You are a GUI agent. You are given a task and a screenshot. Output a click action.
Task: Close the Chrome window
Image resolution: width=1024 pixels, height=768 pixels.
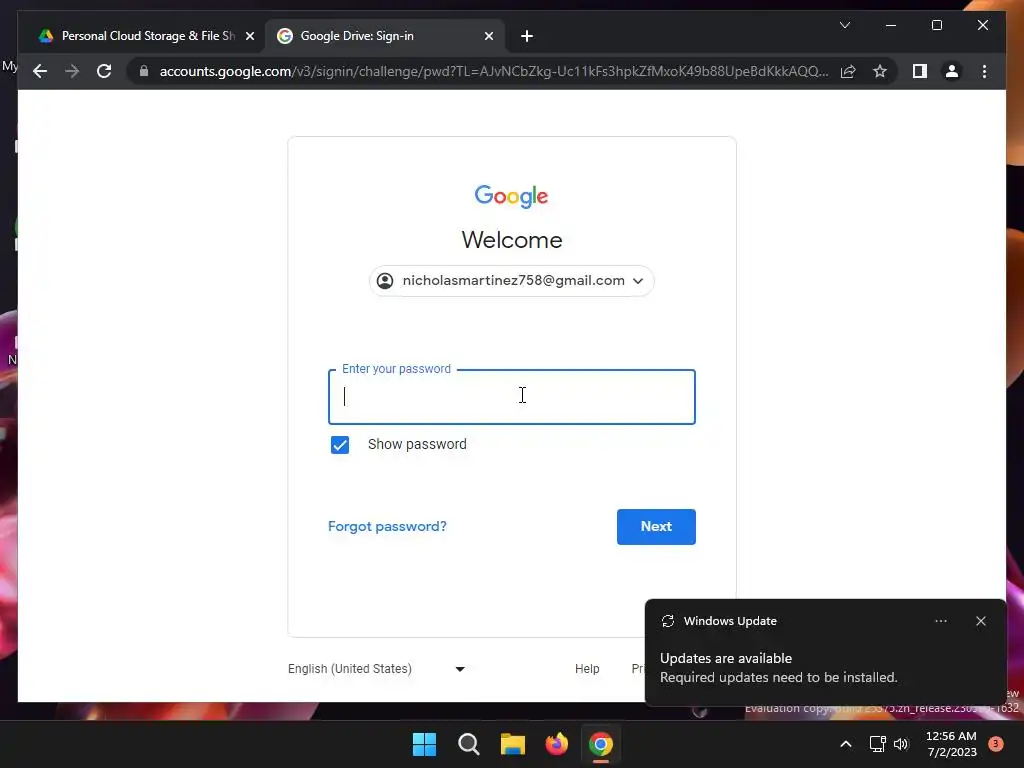pos(982,25)
